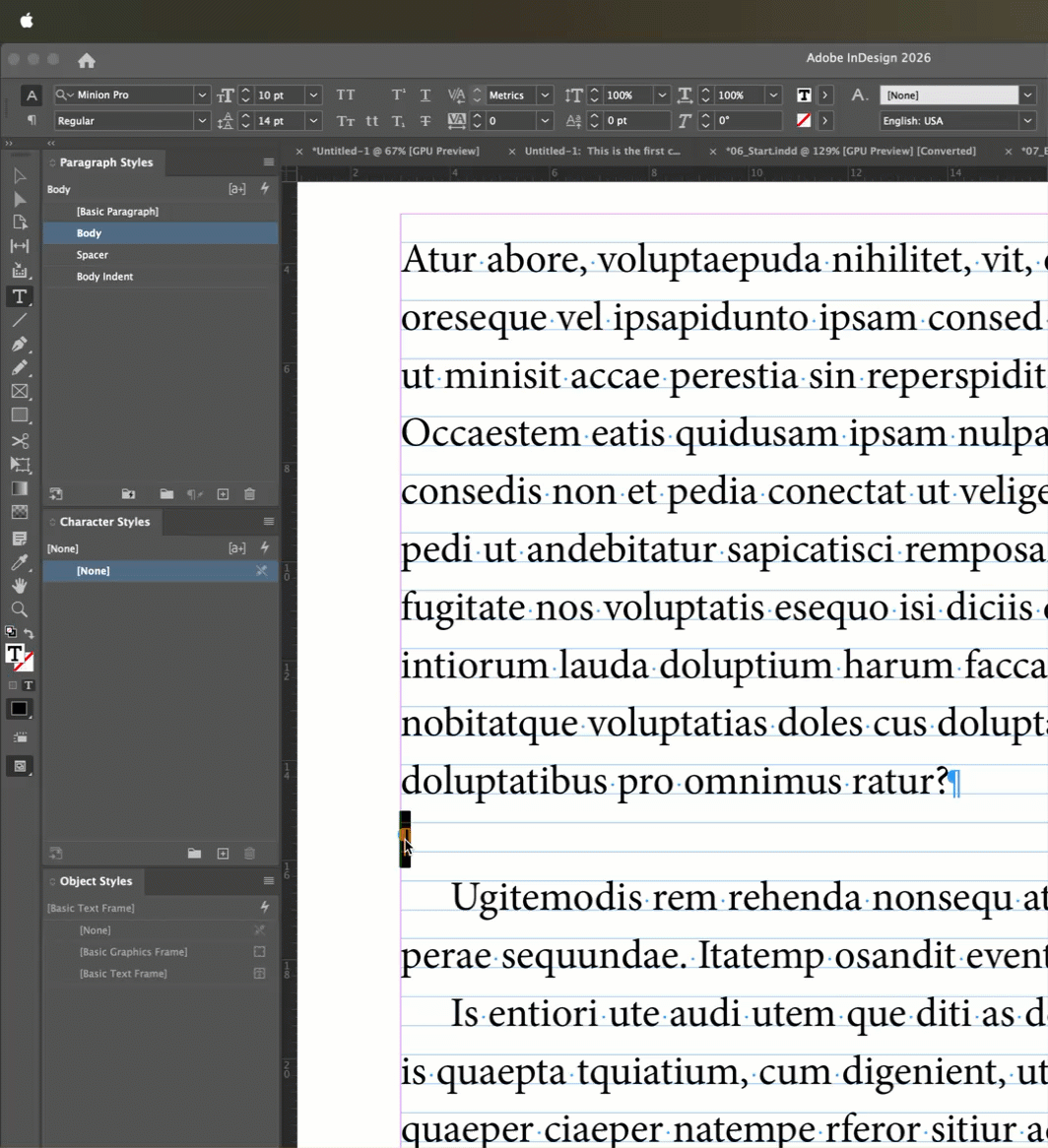Image resolution: width=1048 pixels, height=1148 pixels.
Task: Select the Page tool
Action: [20, 223]
